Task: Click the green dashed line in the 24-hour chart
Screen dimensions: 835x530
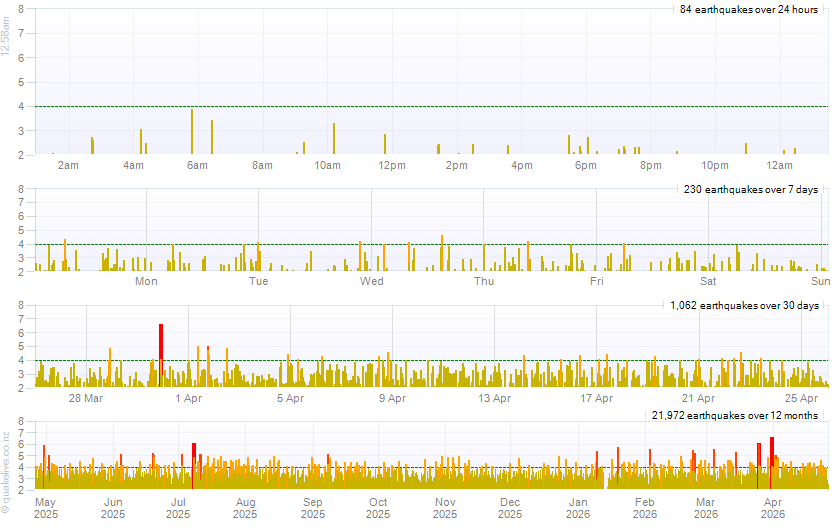Action: point(500,106)
